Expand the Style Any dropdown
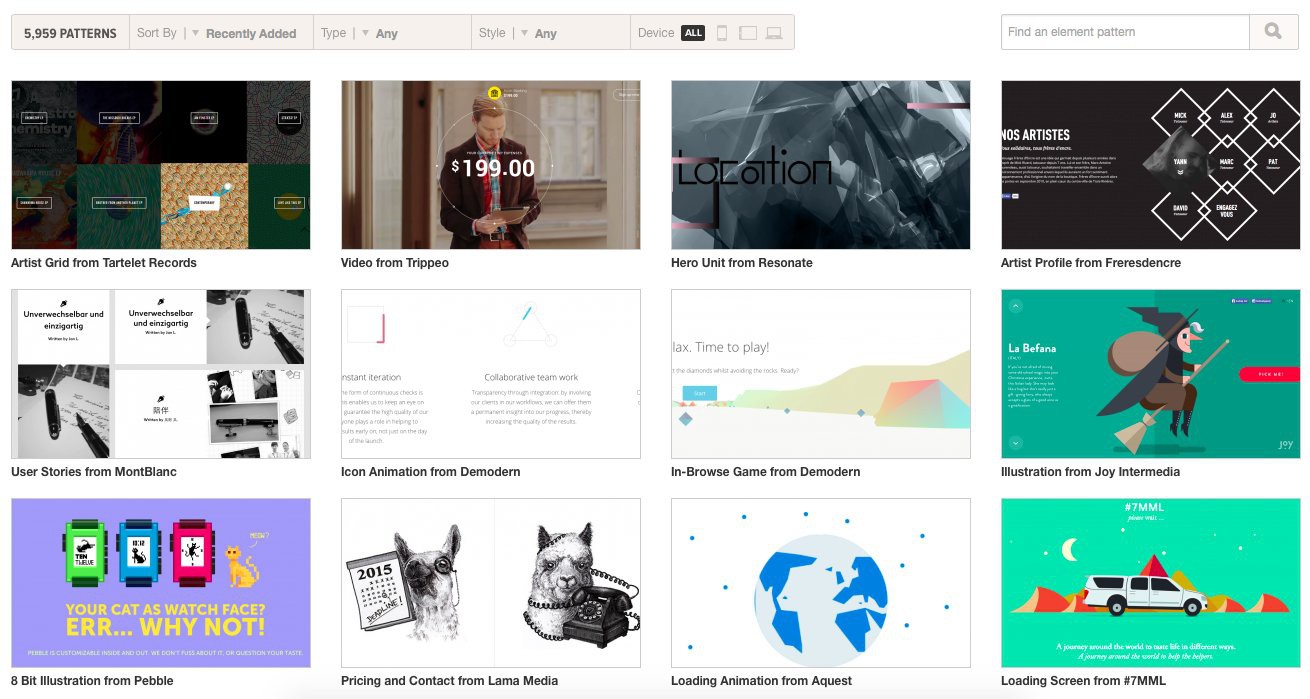The width and height of the screenshot is (1310, 699). [550, 33]
